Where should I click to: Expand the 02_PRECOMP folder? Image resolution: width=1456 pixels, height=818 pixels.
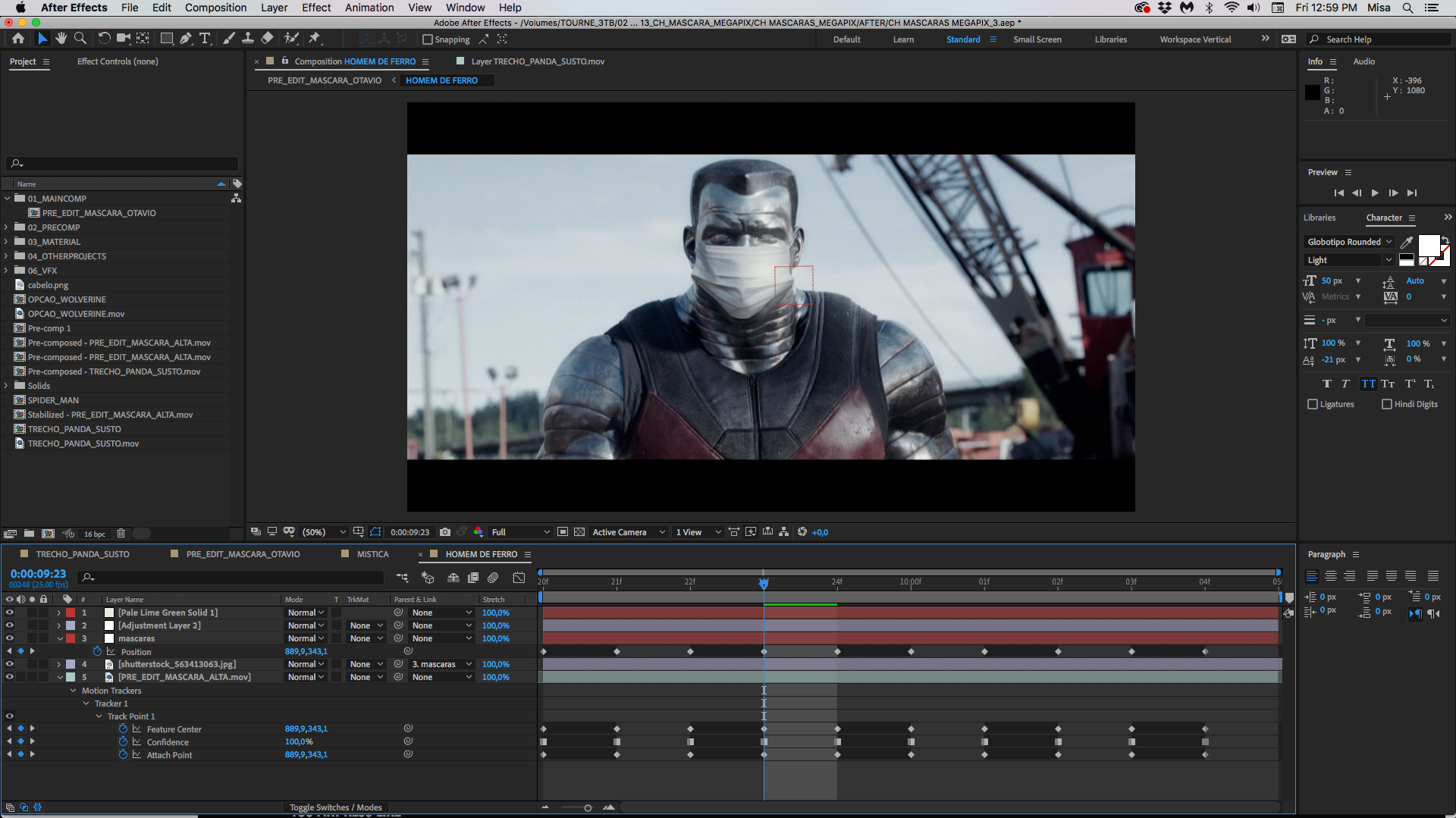(7, 227)
